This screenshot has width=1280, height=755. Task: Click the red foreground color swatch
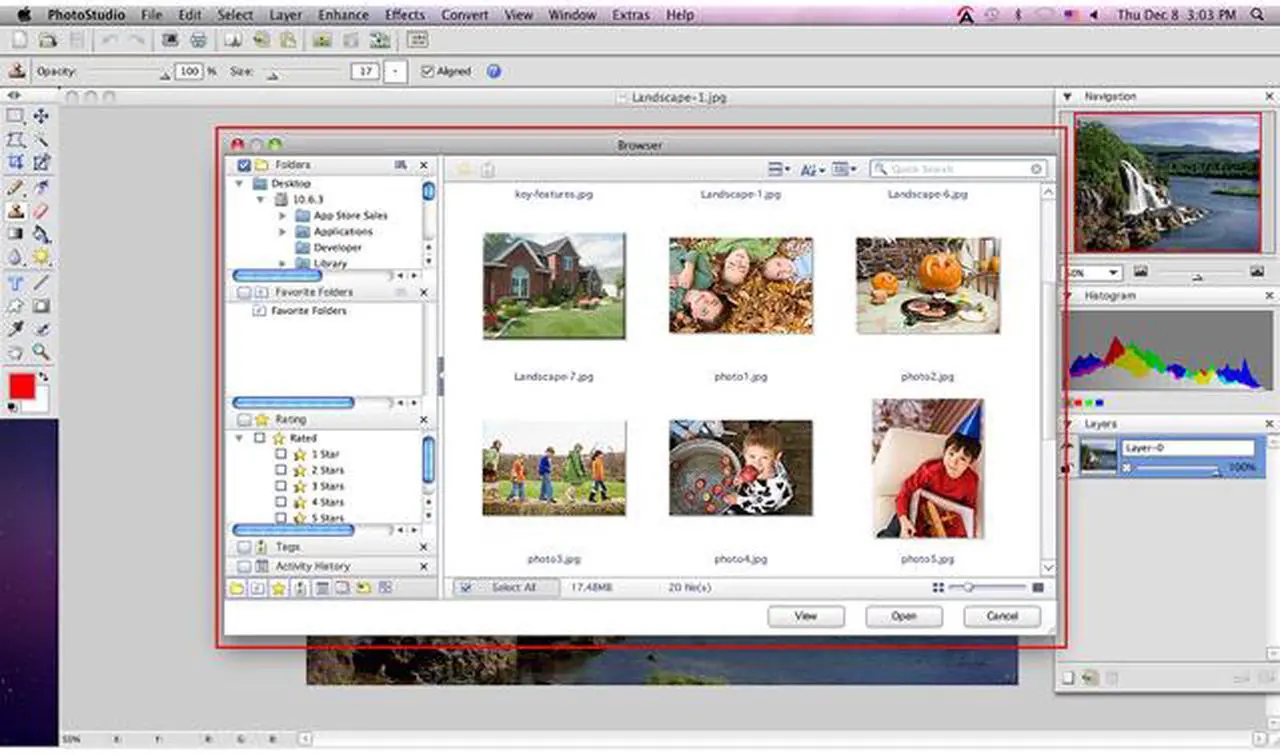tap(22, 386)
